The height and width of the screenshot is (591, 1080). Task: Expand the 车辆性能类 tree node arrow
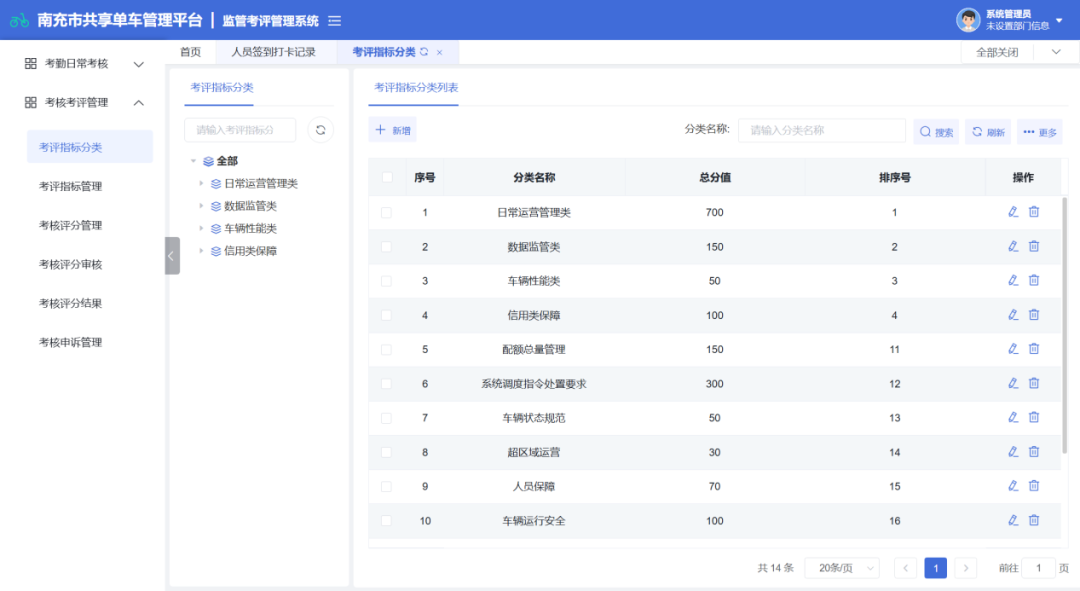[x=201, y=228]
